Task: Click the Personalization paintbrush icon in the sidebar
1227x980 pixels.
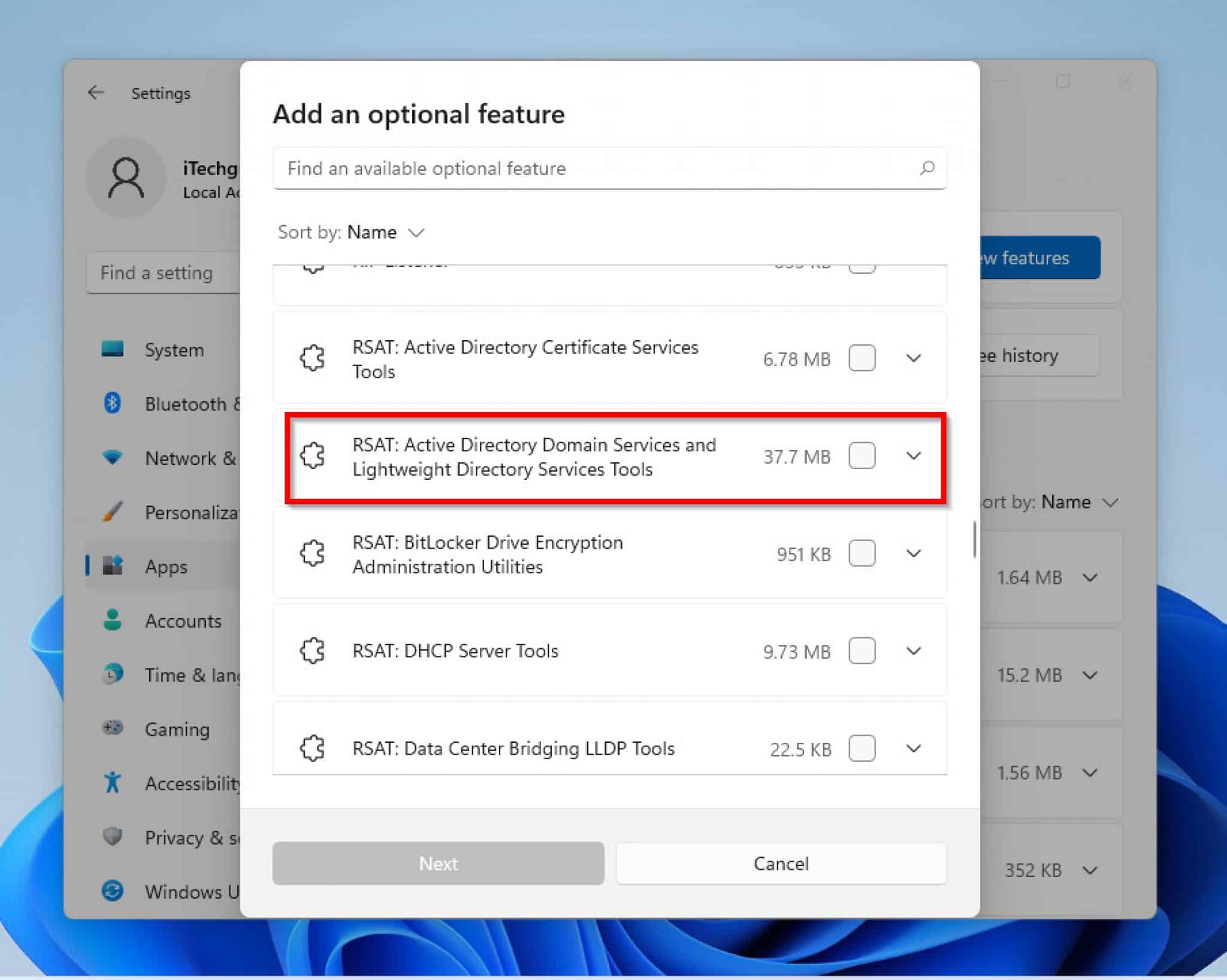Action: coord(113,512)
